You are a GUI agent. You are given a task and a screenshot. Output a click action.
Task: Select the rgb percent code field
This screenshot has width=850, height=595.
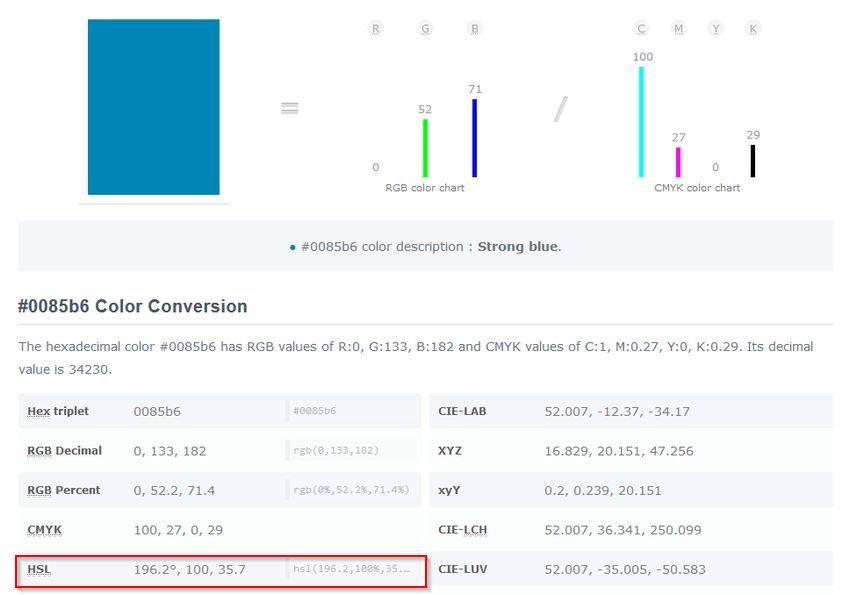[350, 490]
